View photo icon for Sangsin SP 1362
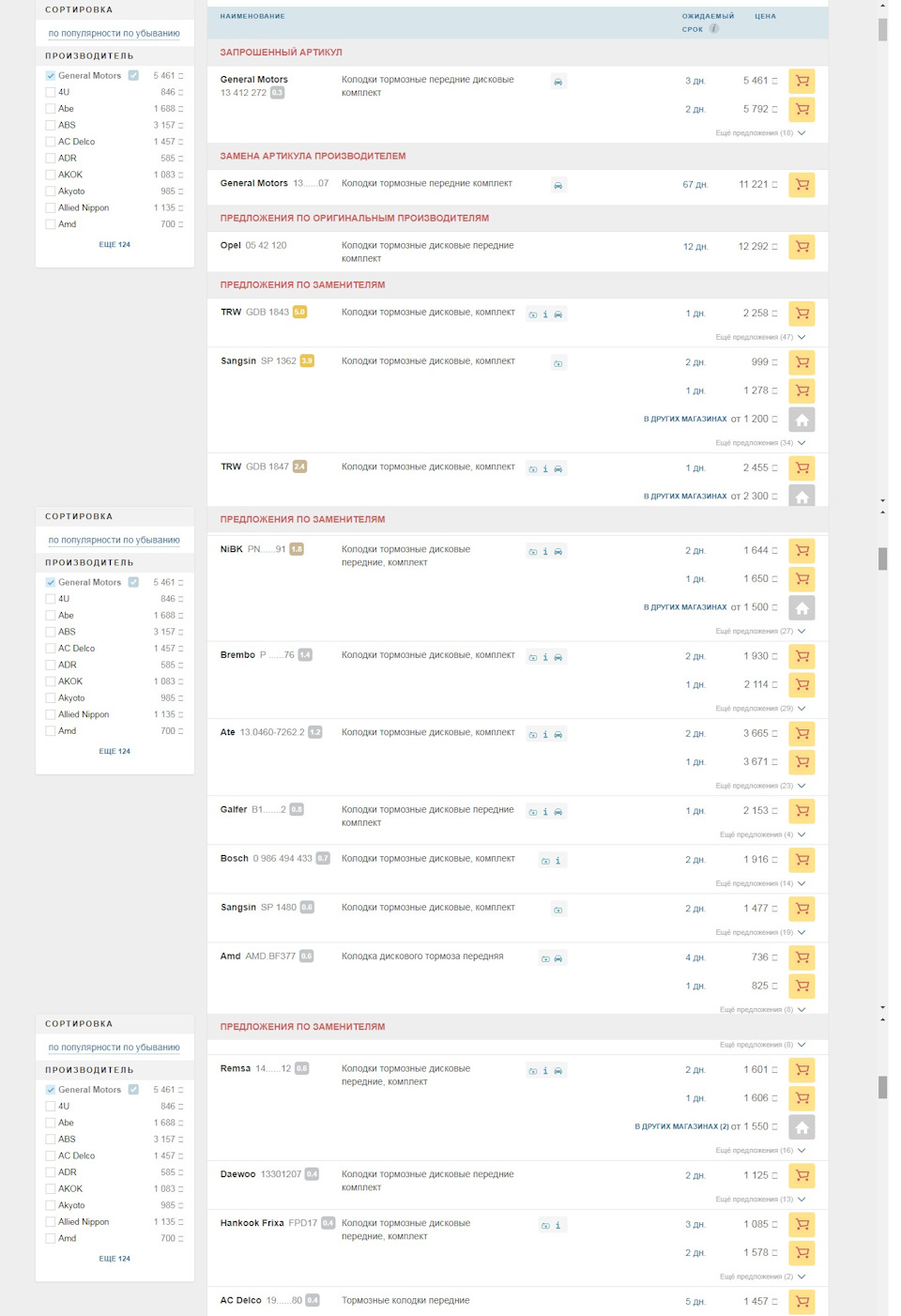 click(558, 363)
